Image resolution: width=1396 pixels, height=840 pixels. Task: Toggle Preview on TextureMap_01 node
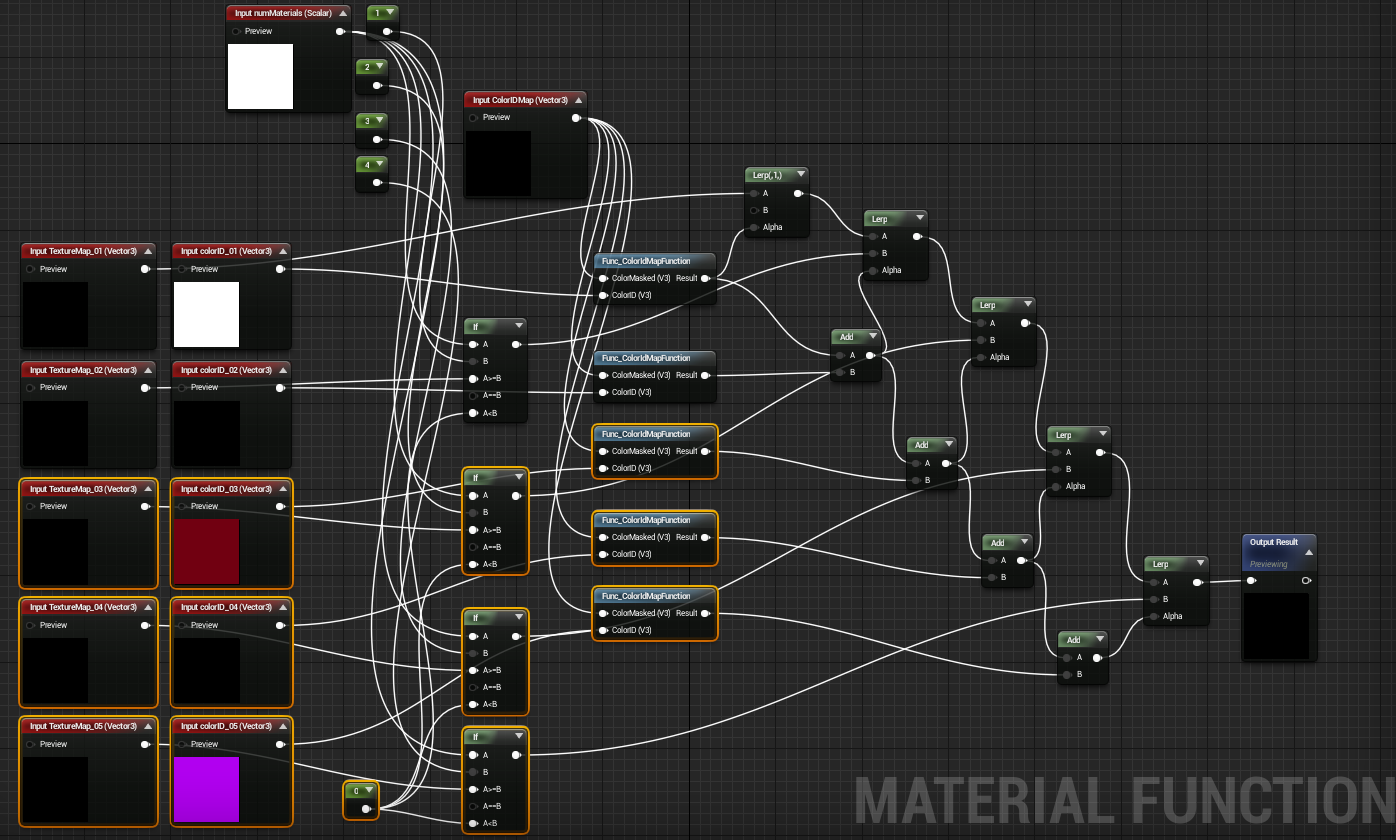[30, 269]
